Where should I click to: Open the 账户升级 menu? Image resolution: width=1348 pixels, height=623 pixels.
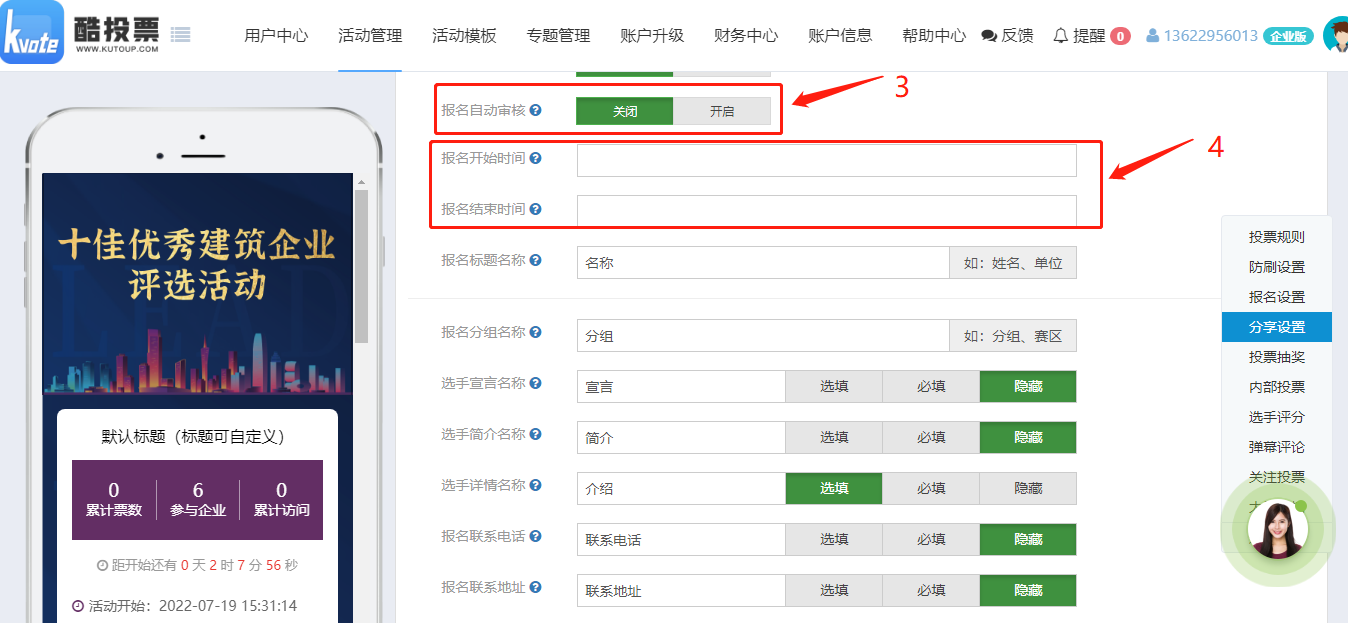coord(652,36)
